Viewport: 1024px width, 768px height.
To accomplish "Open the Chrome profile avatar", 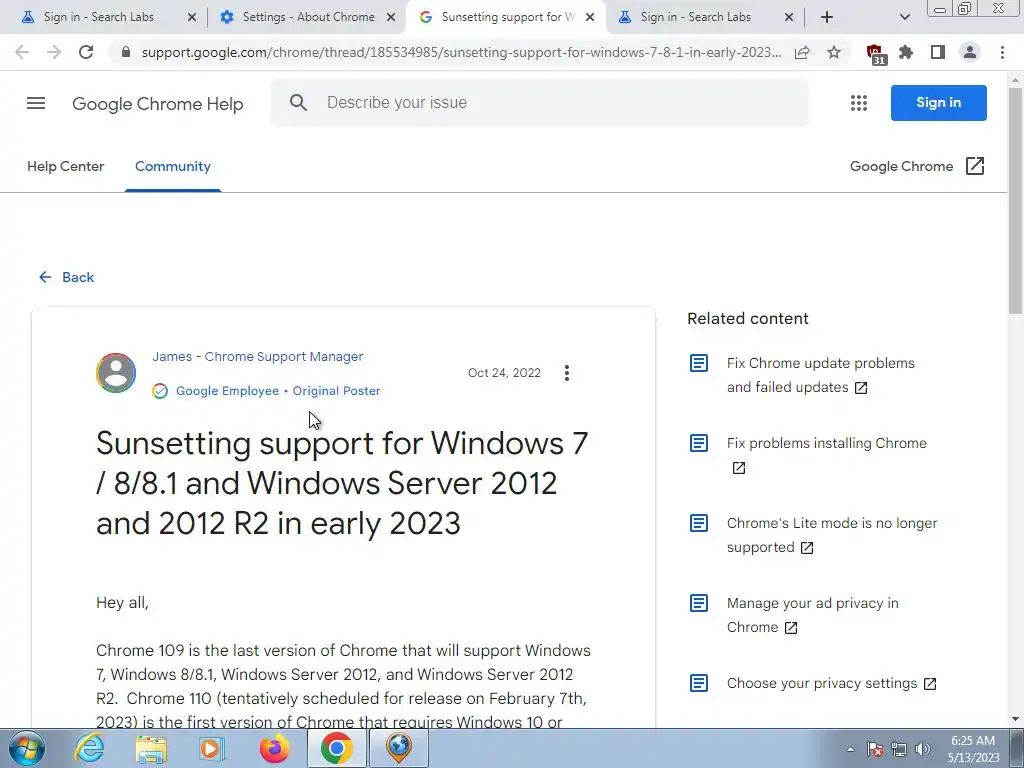I will click(x=970, y=52).
